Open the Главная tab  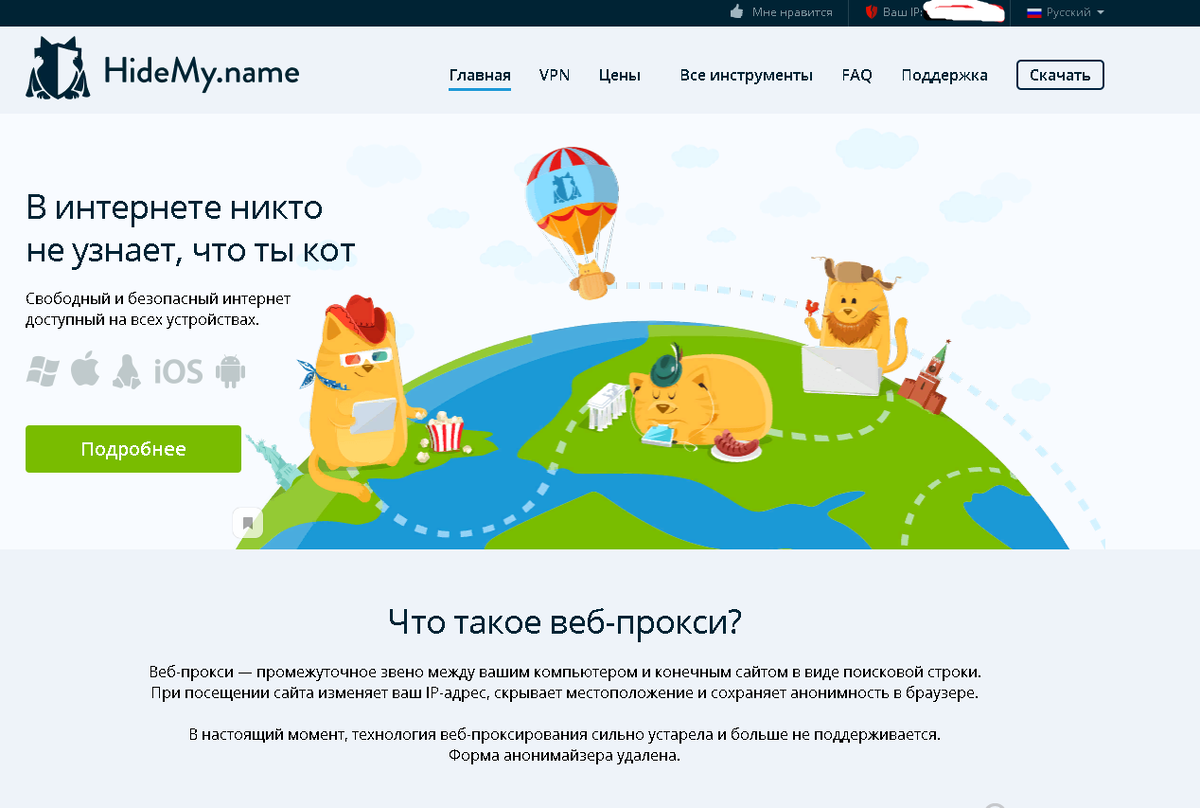[x=480, y=75]
